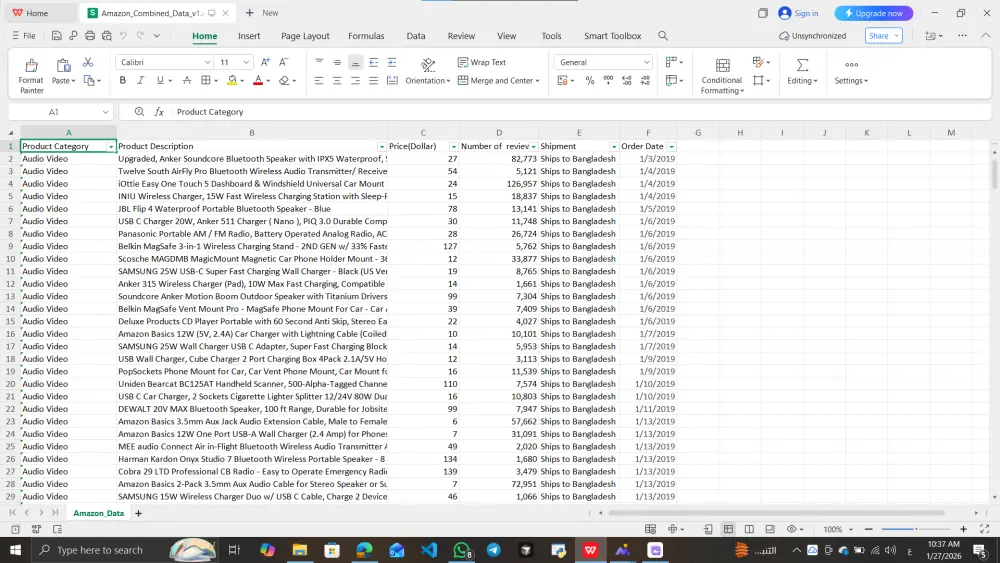Open the Page Layout tab
Image resolution: width=1000 pixels, height=563 pixels.
[x=305, y=36]
